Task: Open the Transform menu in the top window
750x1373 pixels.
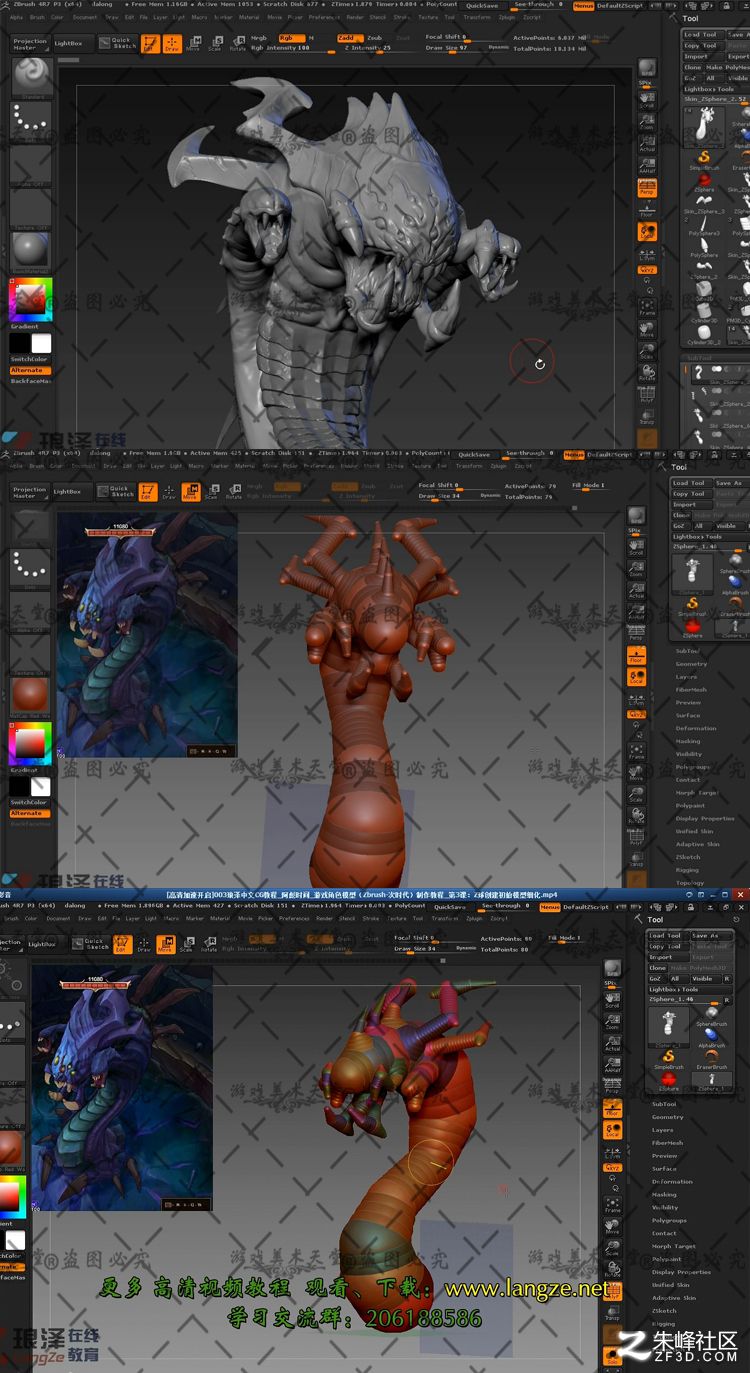Action: pyautogui.click(x=477, y=17)
